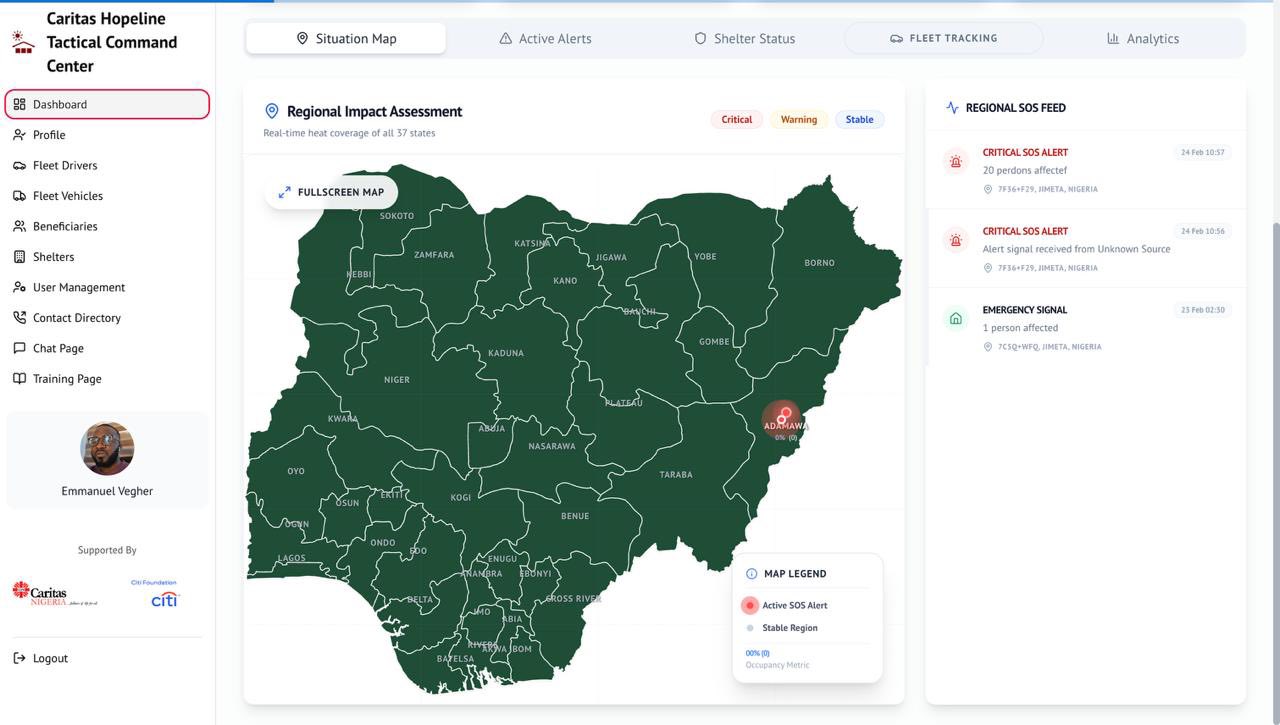Image resolution: width=1280 pixels, height=725 pixels.
Task: Click Emmanuel Vegher's profile photo
Action: 107,448
